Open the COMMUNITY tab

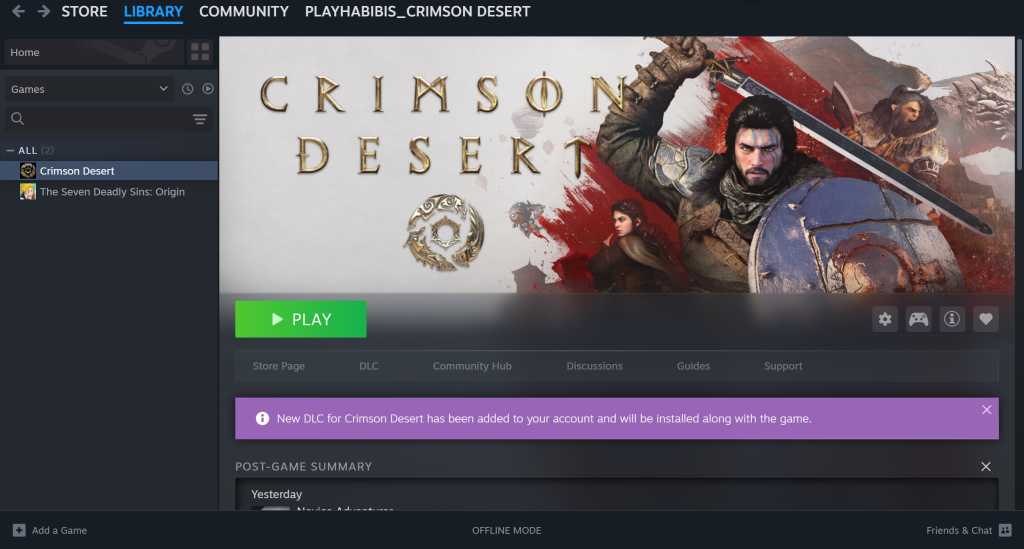[244, 12]
